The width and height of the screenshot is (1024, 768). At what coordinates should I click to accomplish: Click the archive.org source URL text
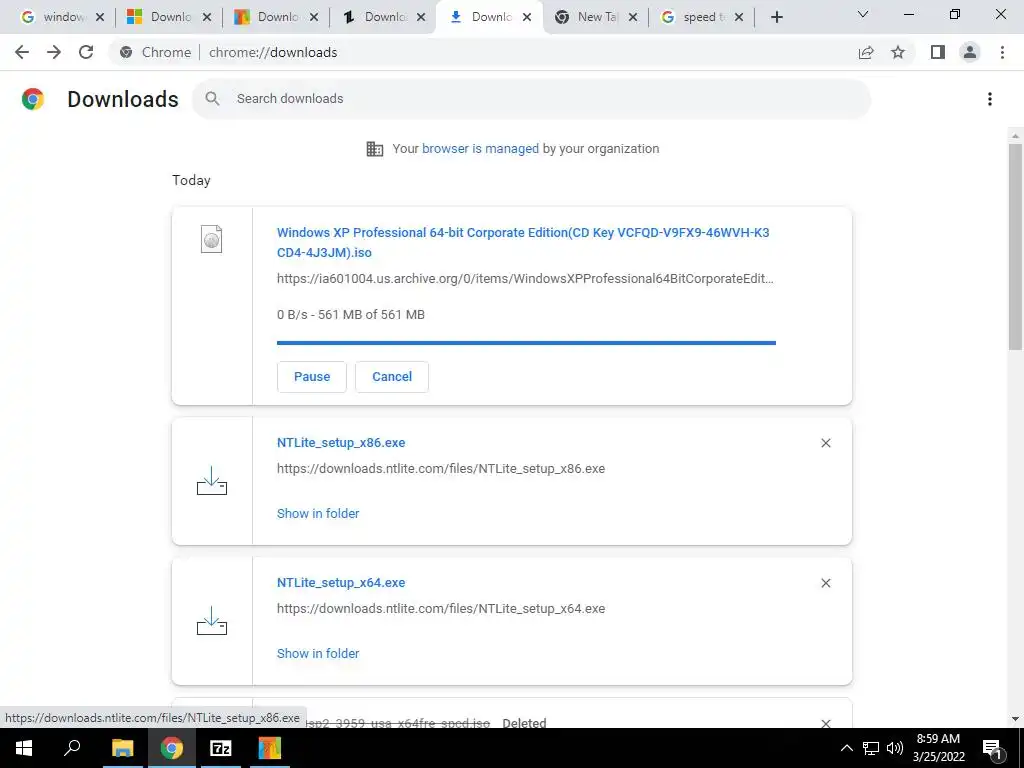525,279
